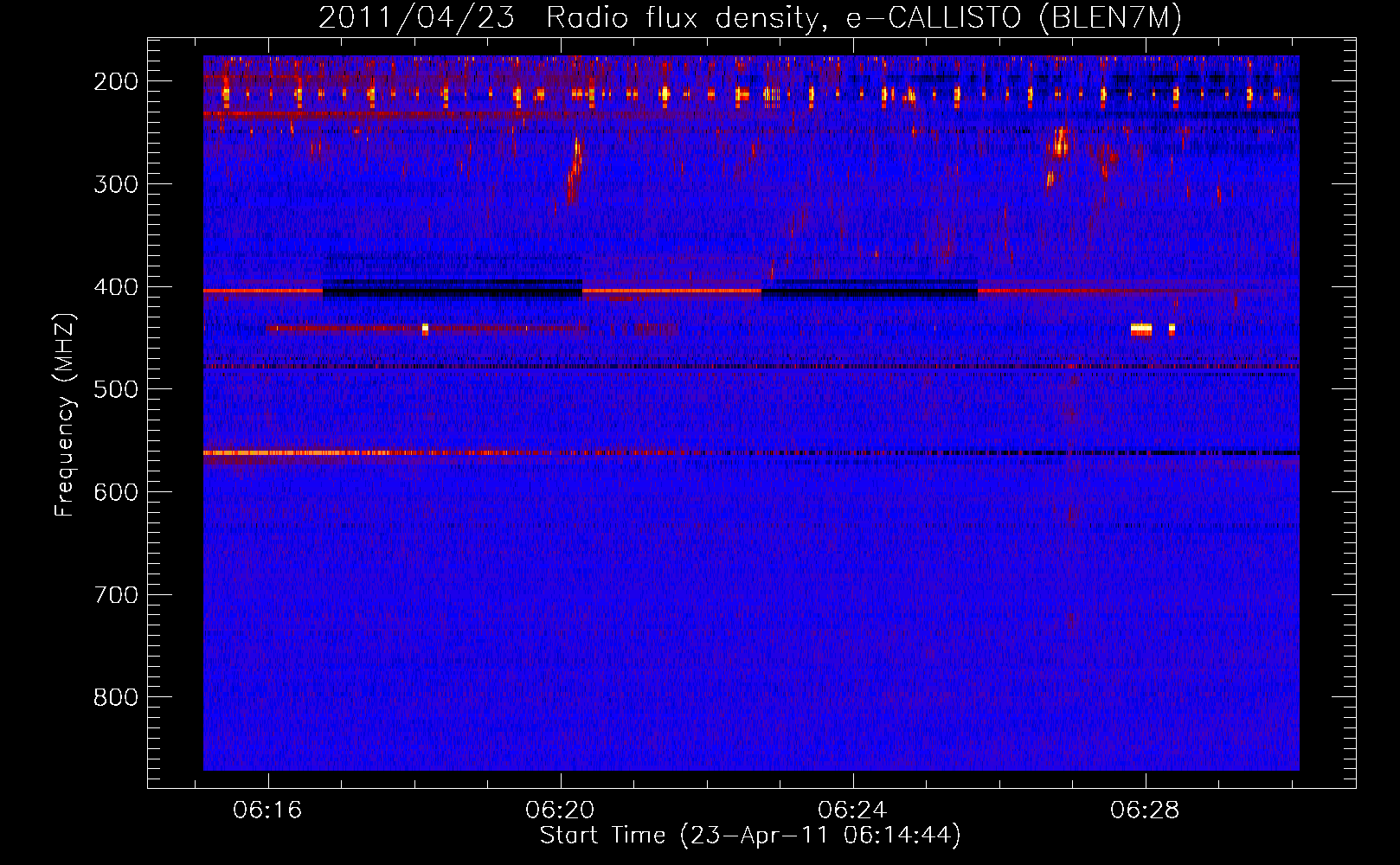The width and height of the screenshot is (1400, 865).
Task: Click the "Start Time (23-Apr-11 06:14:44)" label
Action: click(750, 836)
